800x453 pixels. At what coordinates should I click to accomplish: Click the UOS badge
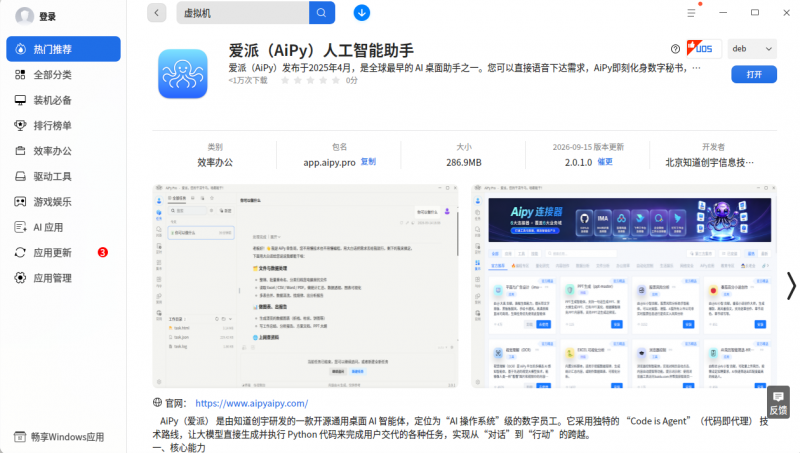click(704, 48)
